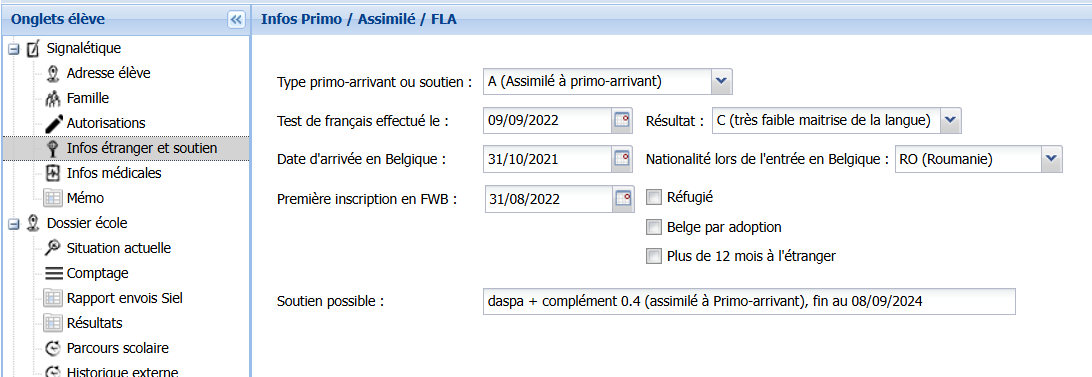Image resolution: width=1092 pixels, height=377 pixels.
Task: Open the Résultat dropdown arrow
Action: point(951,121)
